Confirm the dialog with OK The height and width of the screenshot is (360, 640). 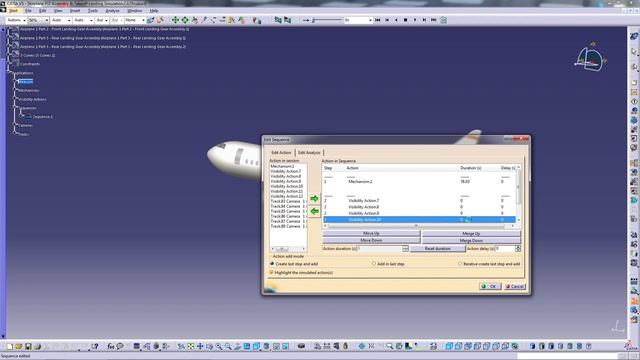(490, 286)
